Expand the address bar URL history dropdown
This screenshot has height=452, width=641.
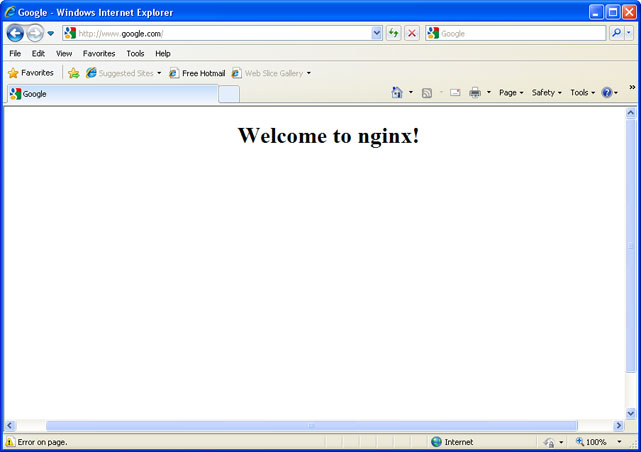(x=377, y=34)
